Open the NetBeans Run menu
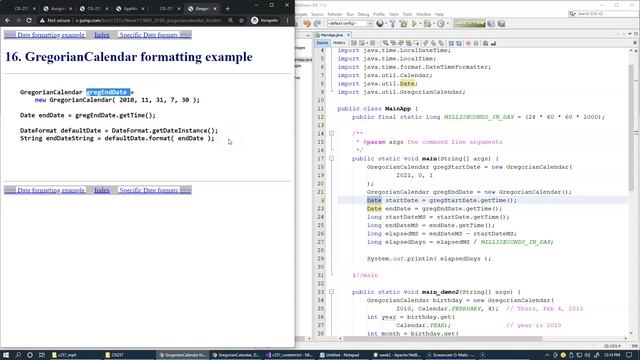 click(350, 14)
